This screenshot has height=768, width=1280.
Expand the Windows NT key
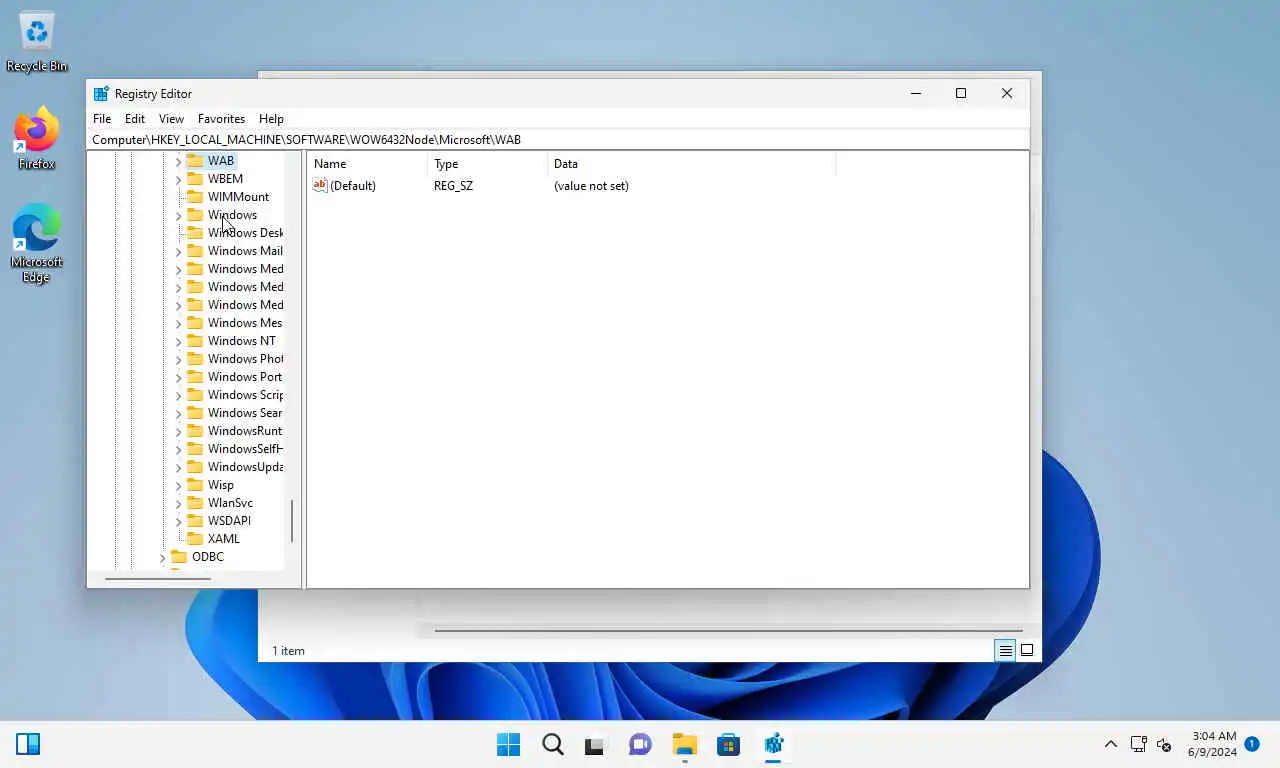point(179,341)
